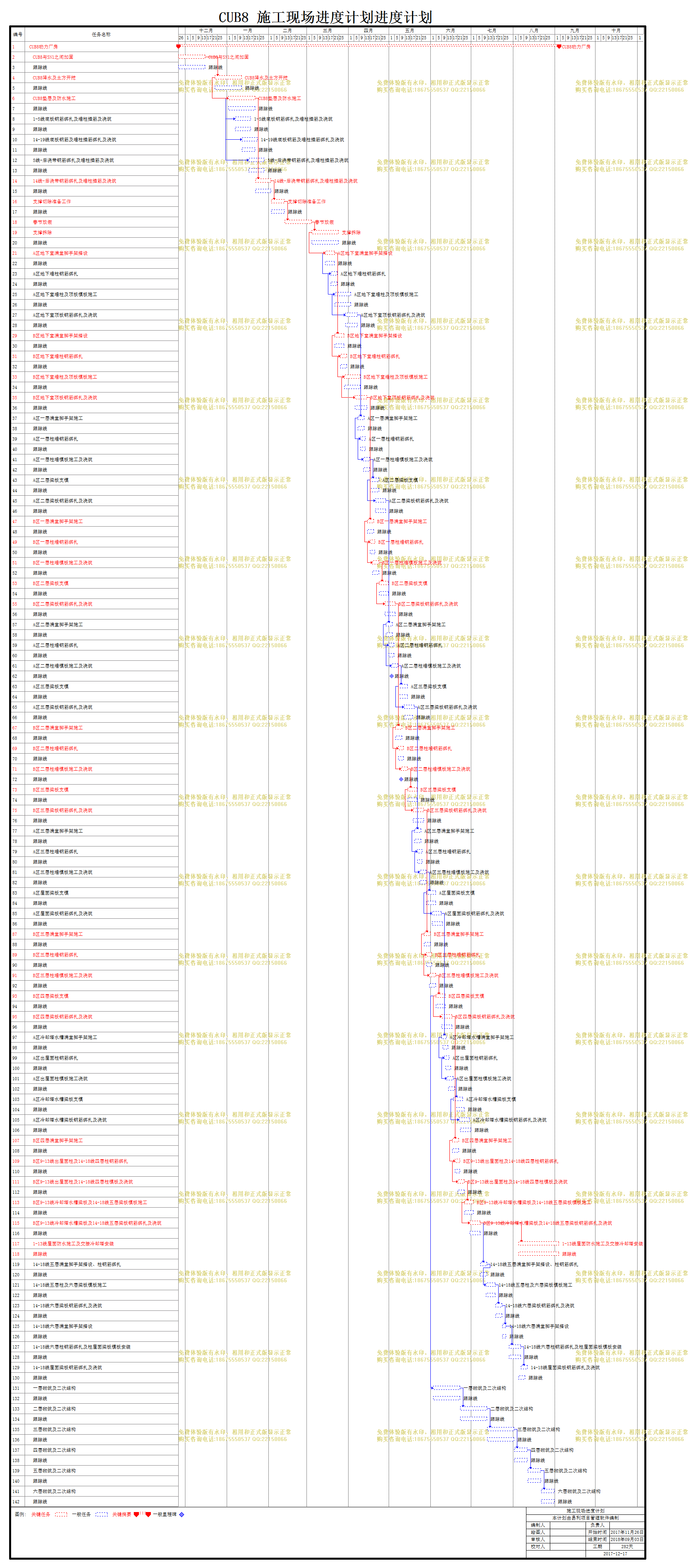Click the end date 2018年09月03日 cell

pos(626,1539)
